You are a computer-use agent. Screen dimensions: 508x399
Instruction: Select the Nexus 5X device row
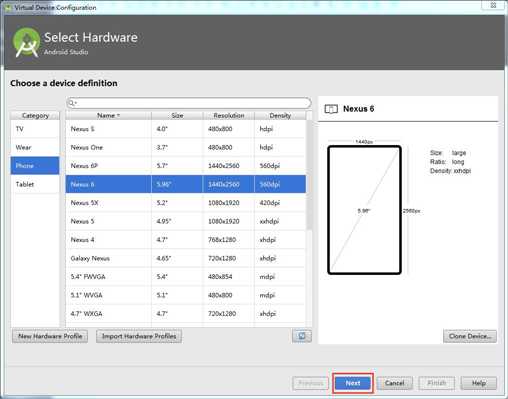[186, 203]
